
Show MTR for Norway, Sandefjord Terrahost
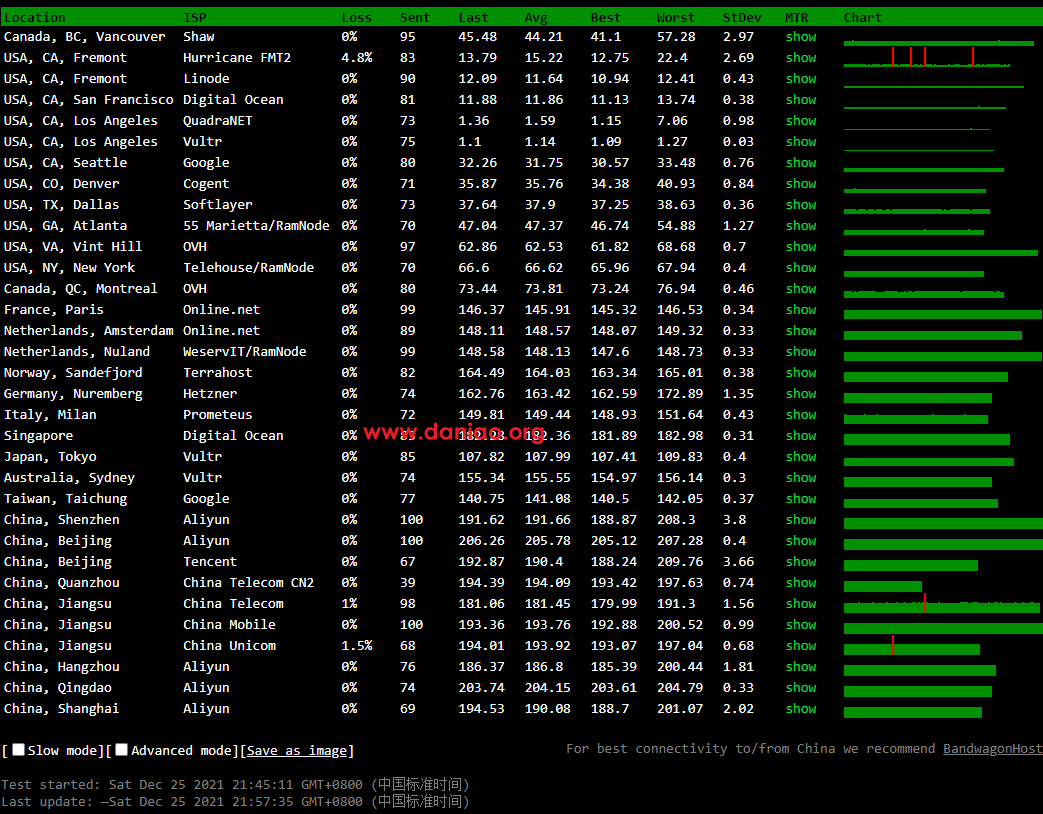(x=801, y=372)
